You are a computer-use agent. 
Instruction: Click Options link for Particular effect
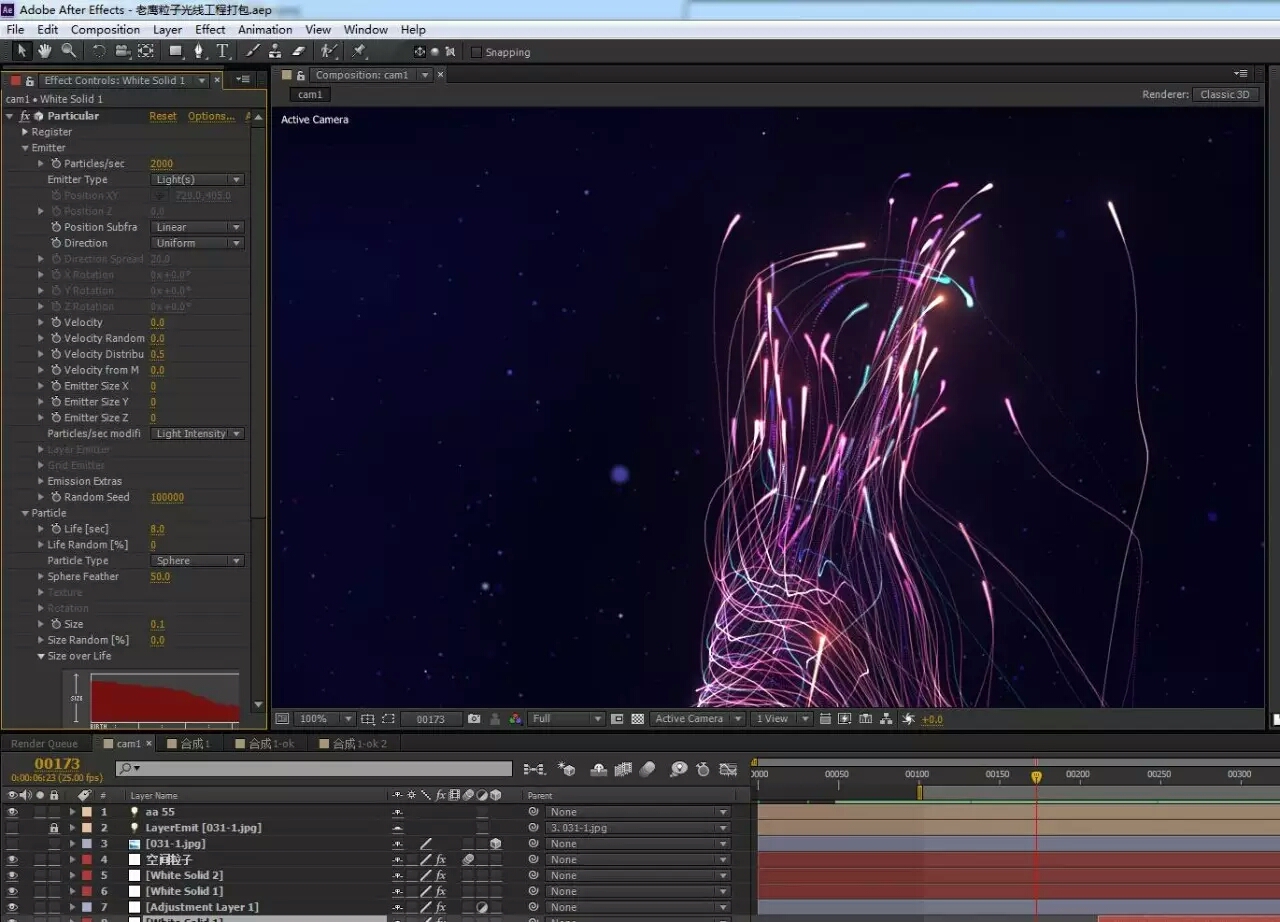click(x=211, y=116)
